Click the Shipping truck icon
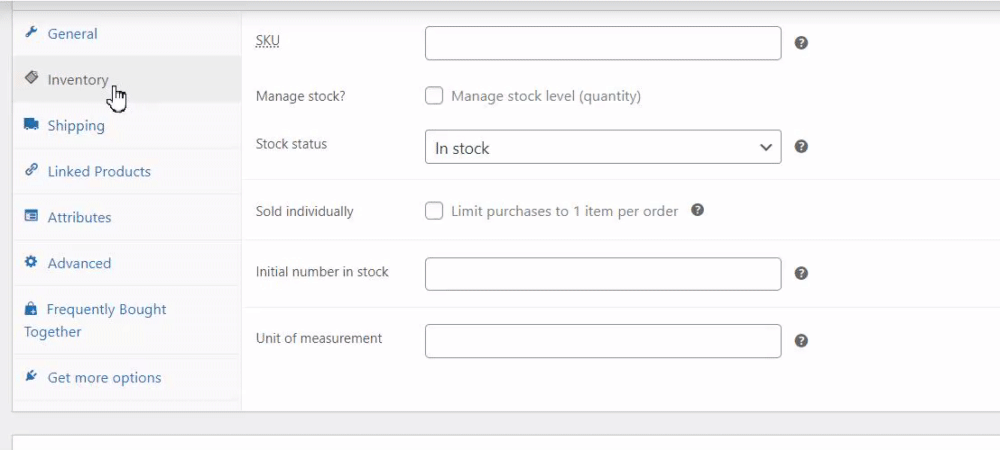This screenshot has height=450, width=1000. pos(31,124)
